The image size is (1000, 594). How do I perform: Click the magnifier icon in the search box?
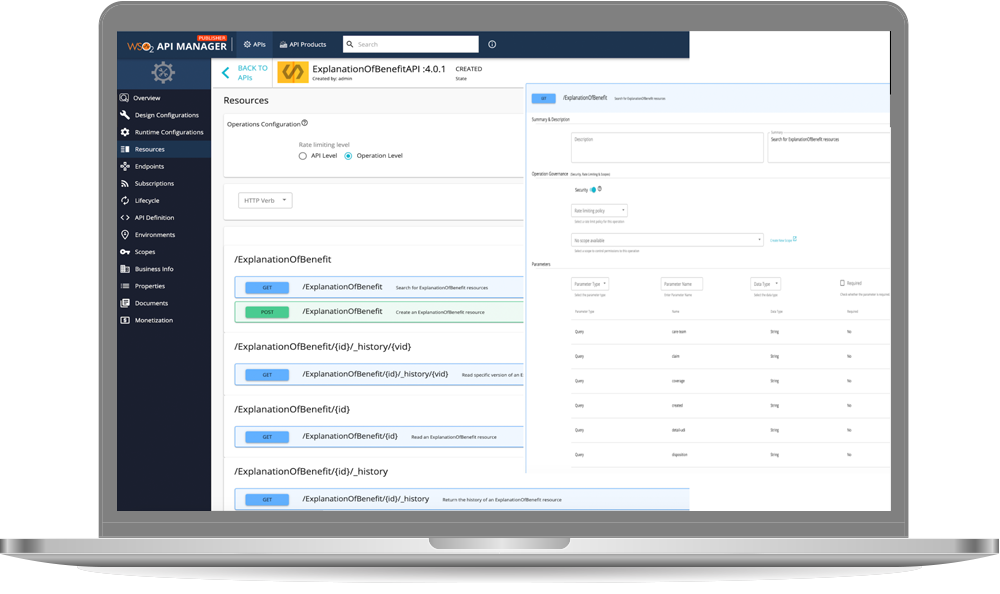tap(349, 44)
